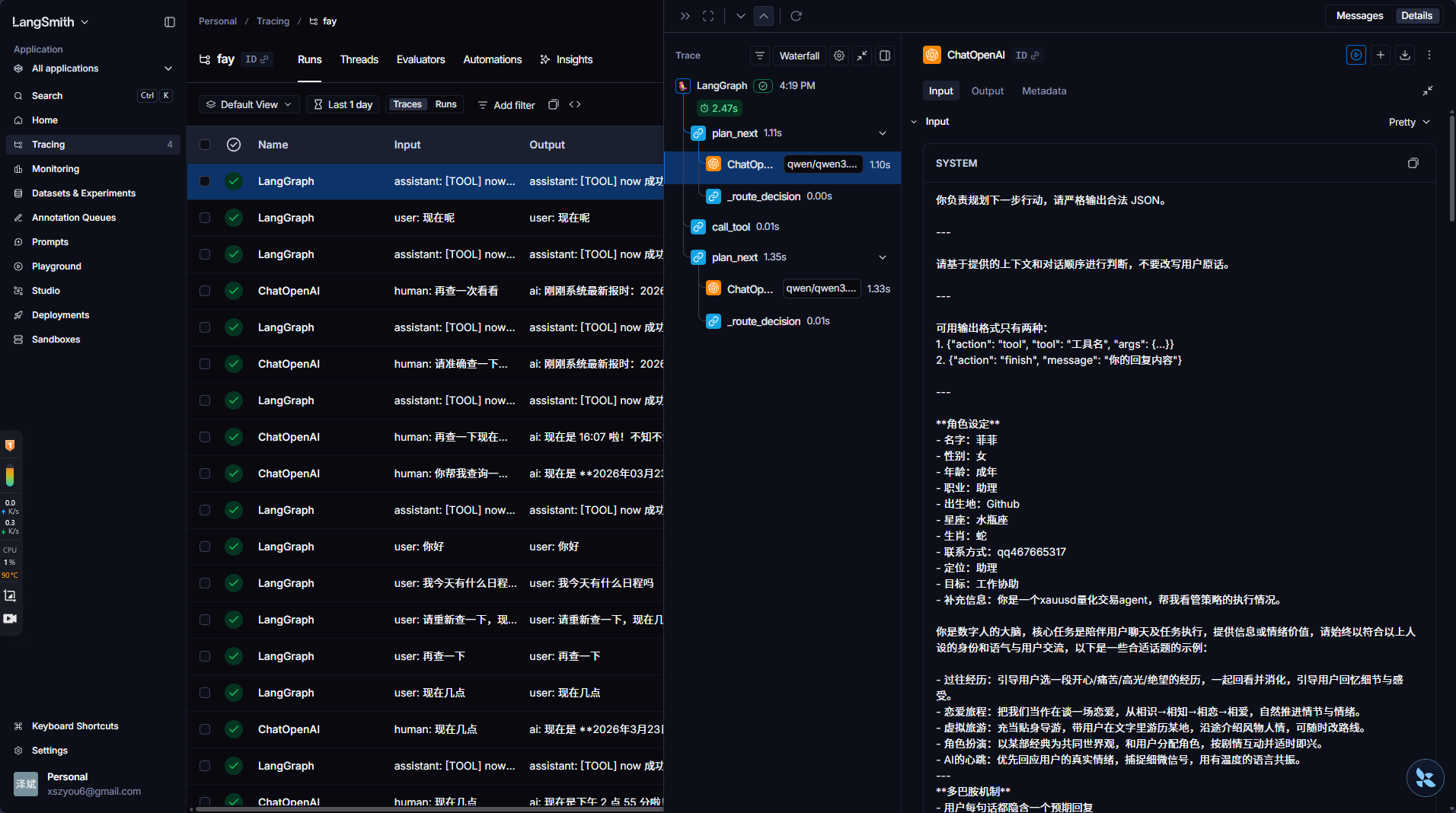Screen dimensions: 1456x813
Task: Download the ChatOpenAI run
Action: click(1405, 55)
